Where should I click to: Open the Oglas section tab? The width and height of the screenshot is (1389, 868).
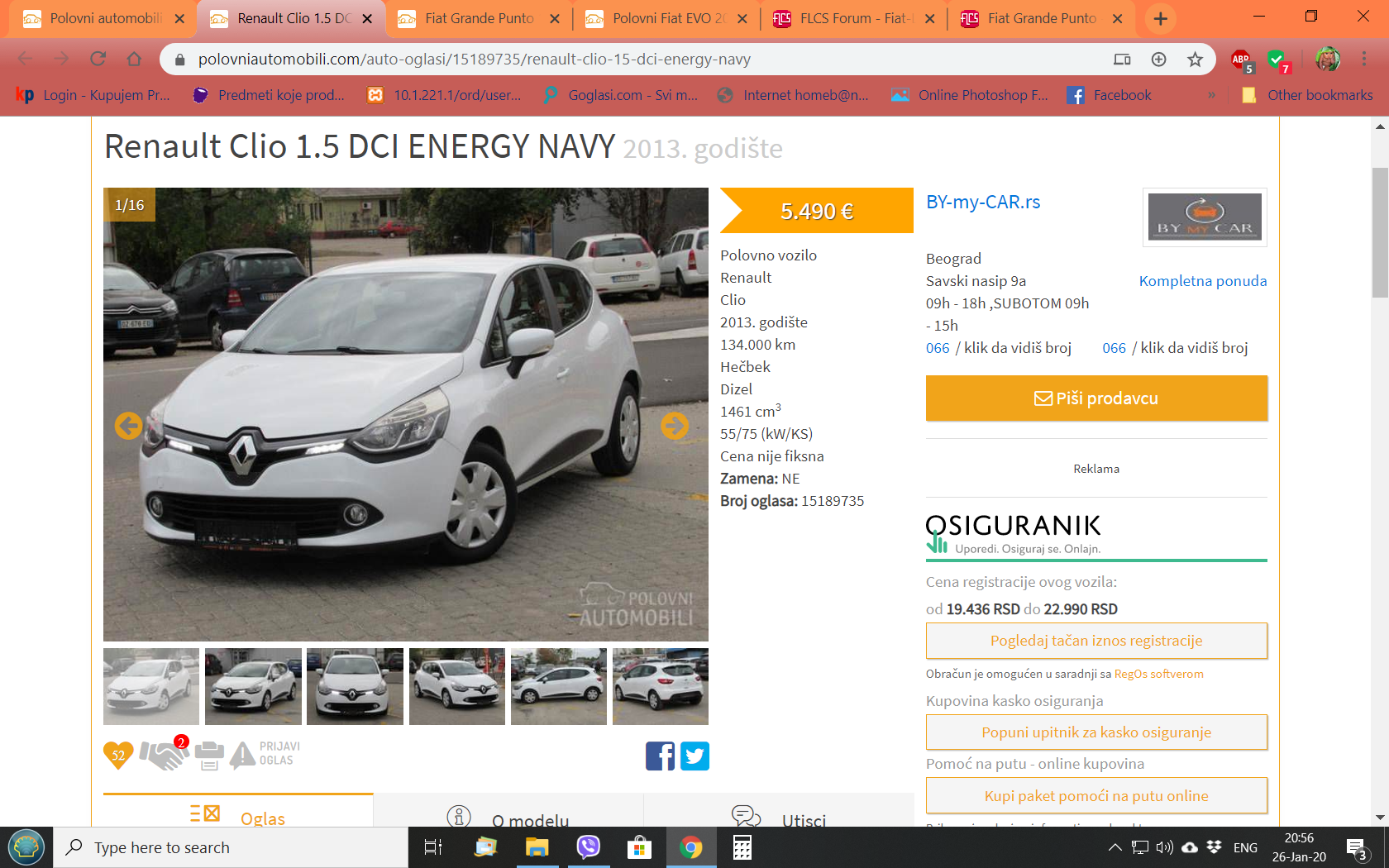point(238,812)
